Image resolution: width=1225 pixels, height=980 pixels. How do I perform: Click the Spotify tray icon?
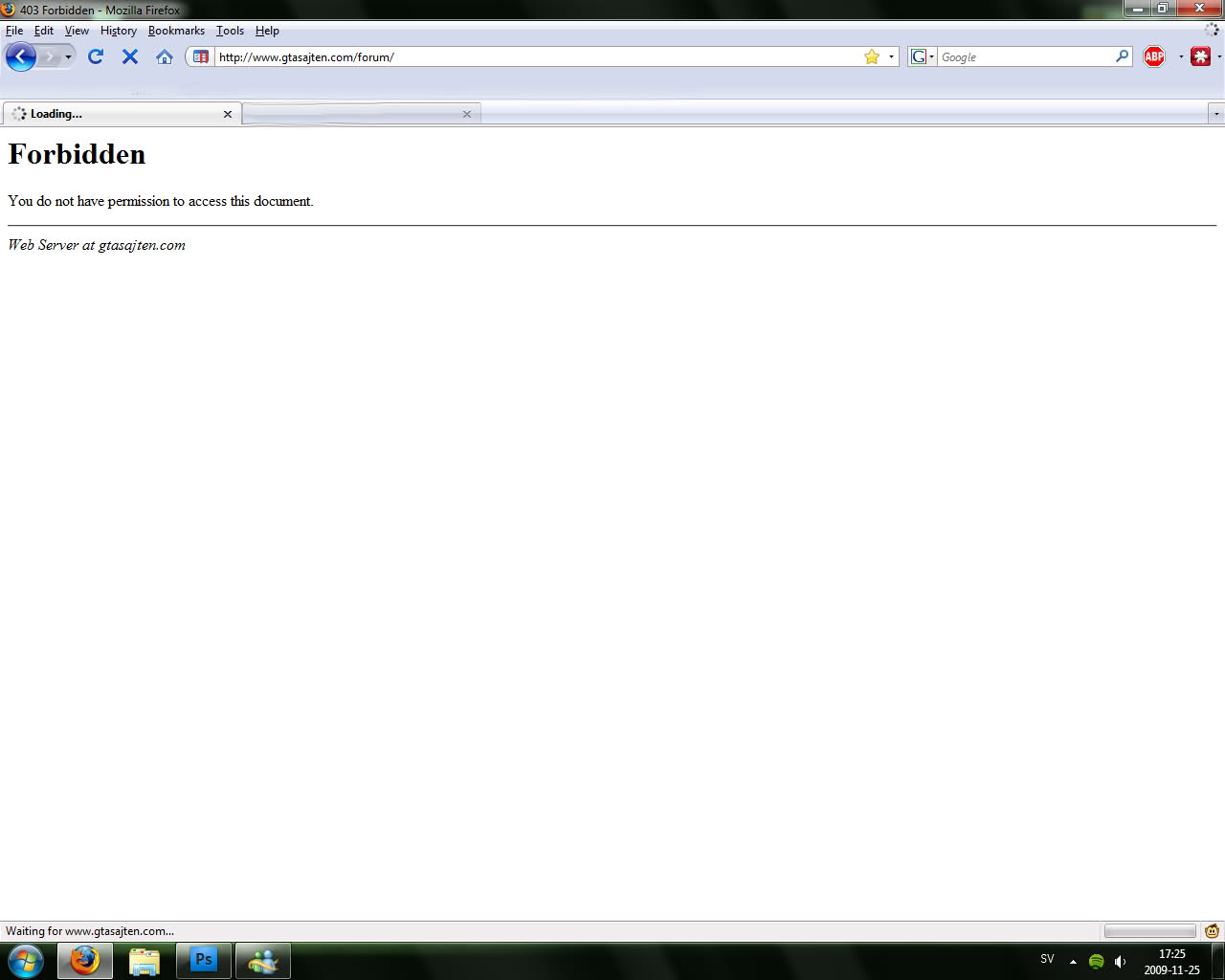pos(1097,962)
